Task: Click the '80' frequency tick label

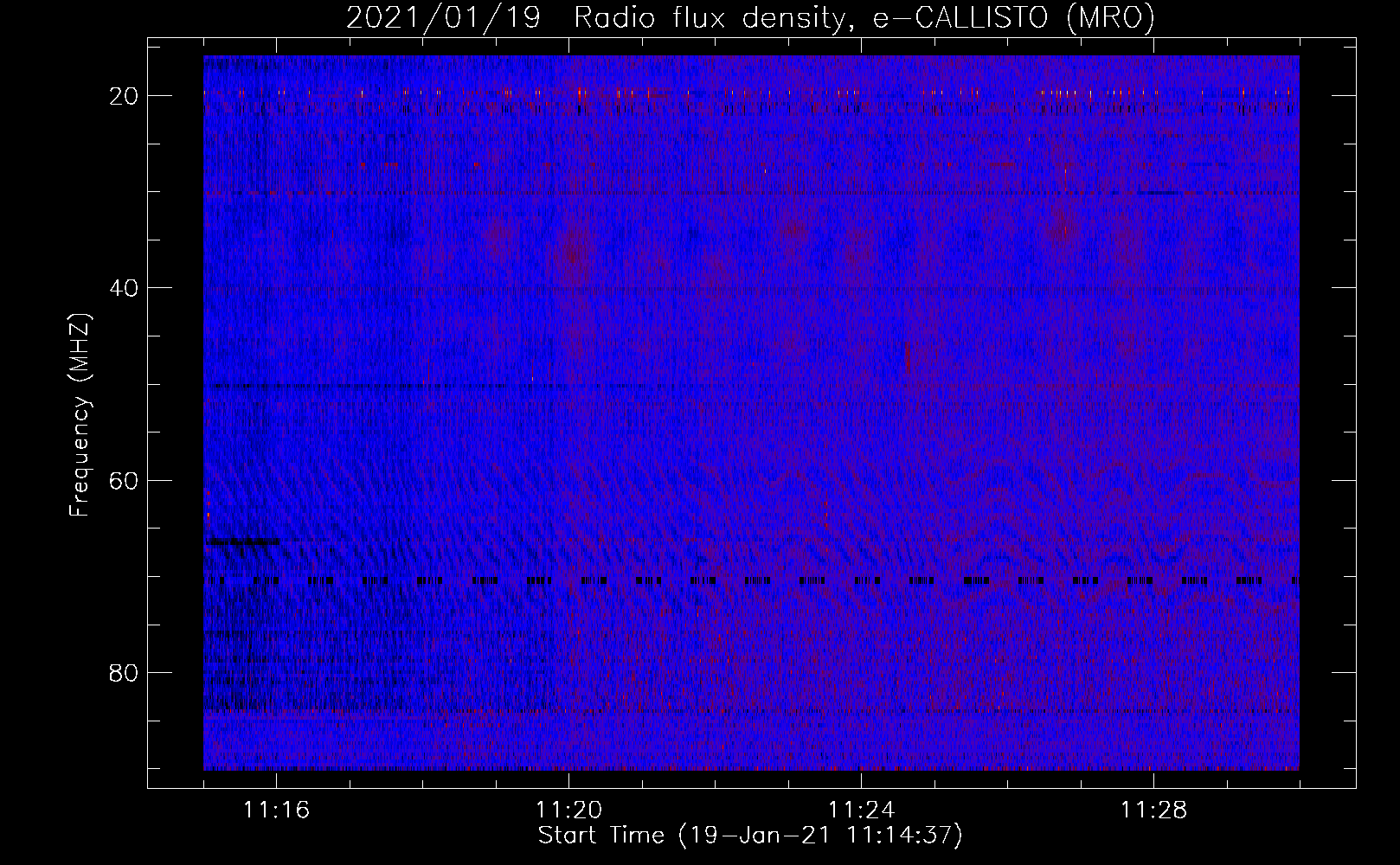Action: tap(125, 672)
